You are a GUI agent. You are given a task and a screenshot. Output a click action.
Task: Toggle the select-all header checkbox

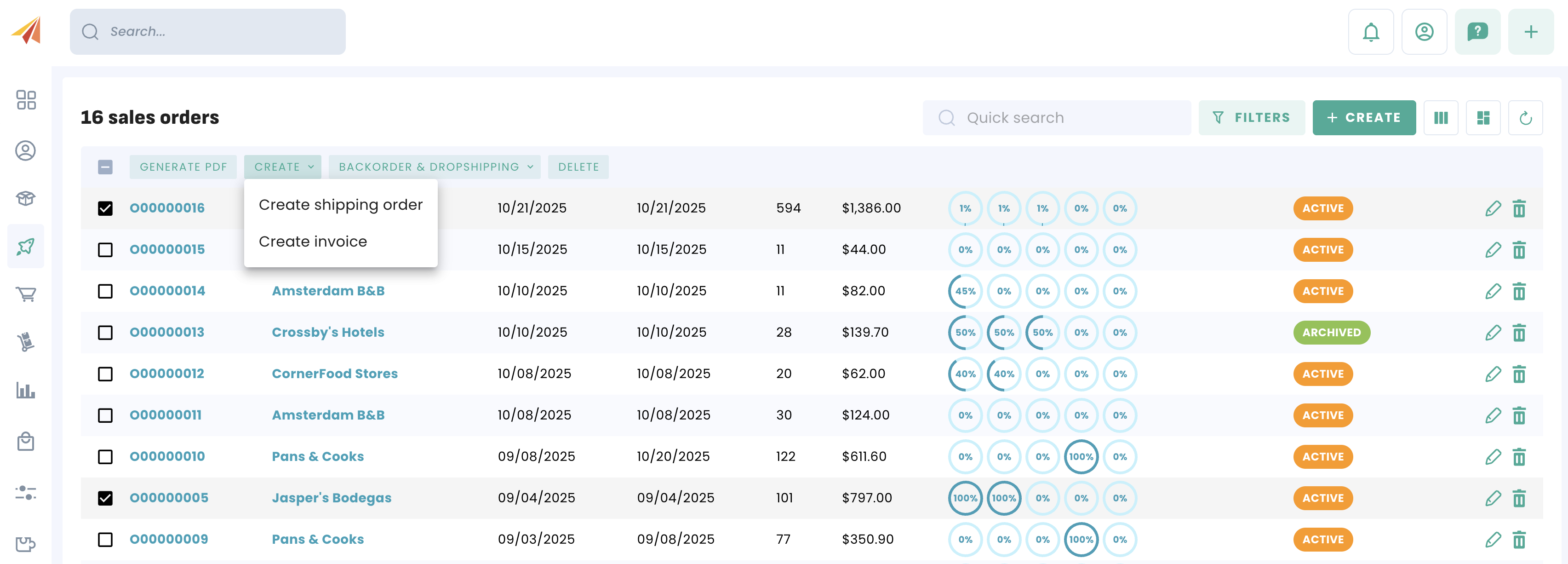coord(105,167)
